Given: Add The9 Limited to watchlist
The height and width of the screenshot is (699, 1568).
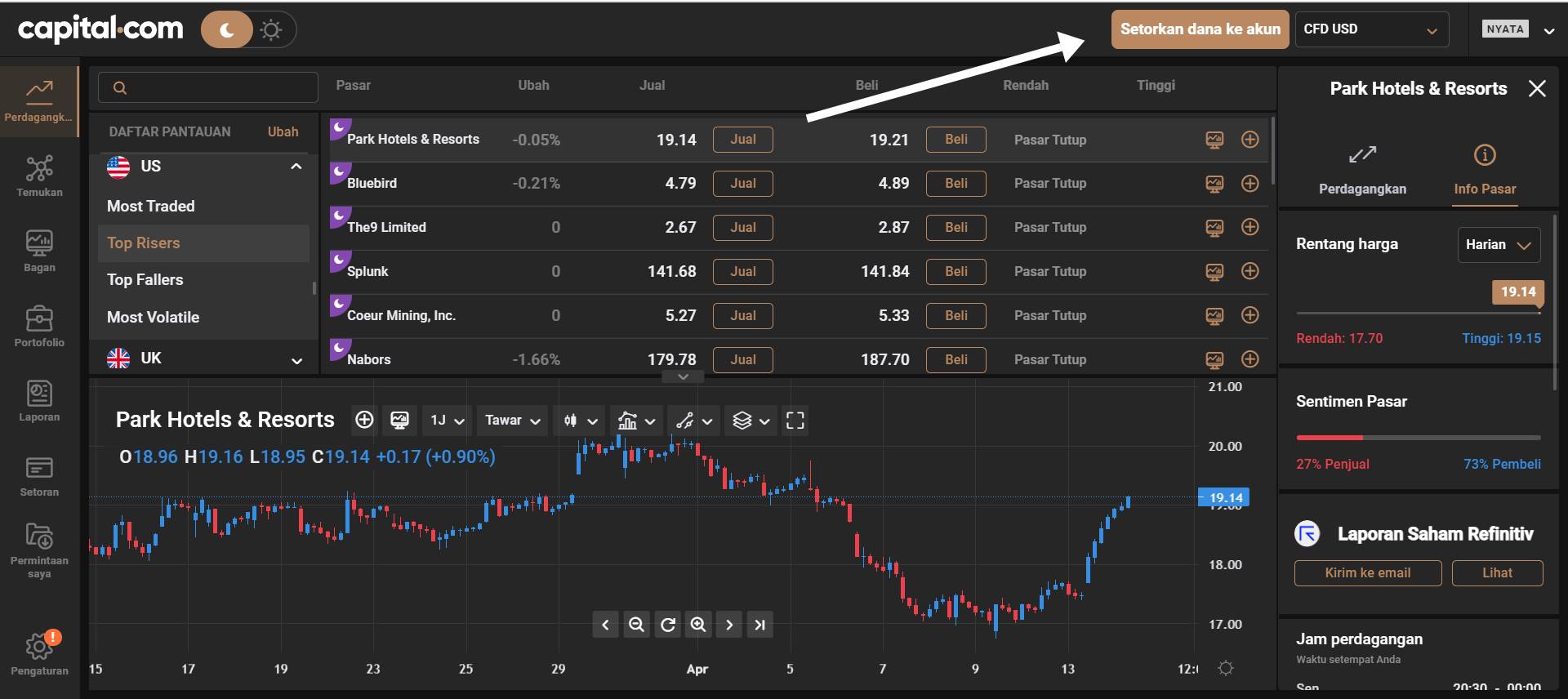Looking at the screenshot, I should (x=1249, y=227).
